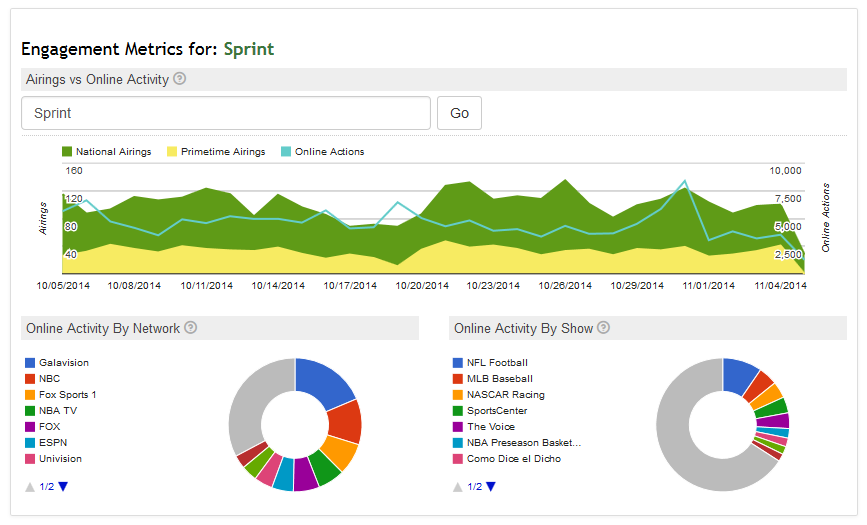Click the Fox Sports 1 legend label
The width and height of the screenshot is (867, 525).
pos(67,395)
